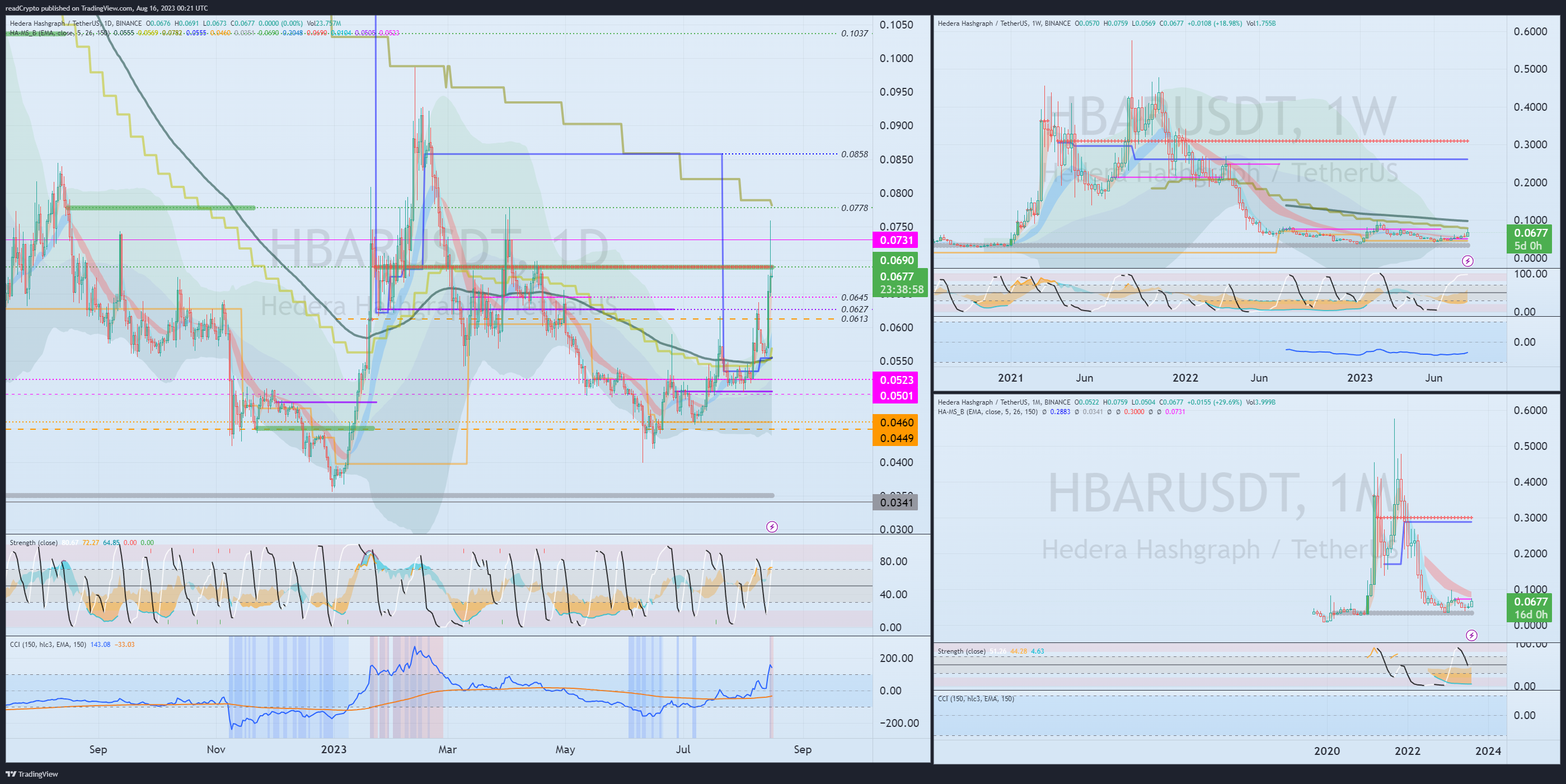Click the 2022 label on the weekly time axis

1185,378
